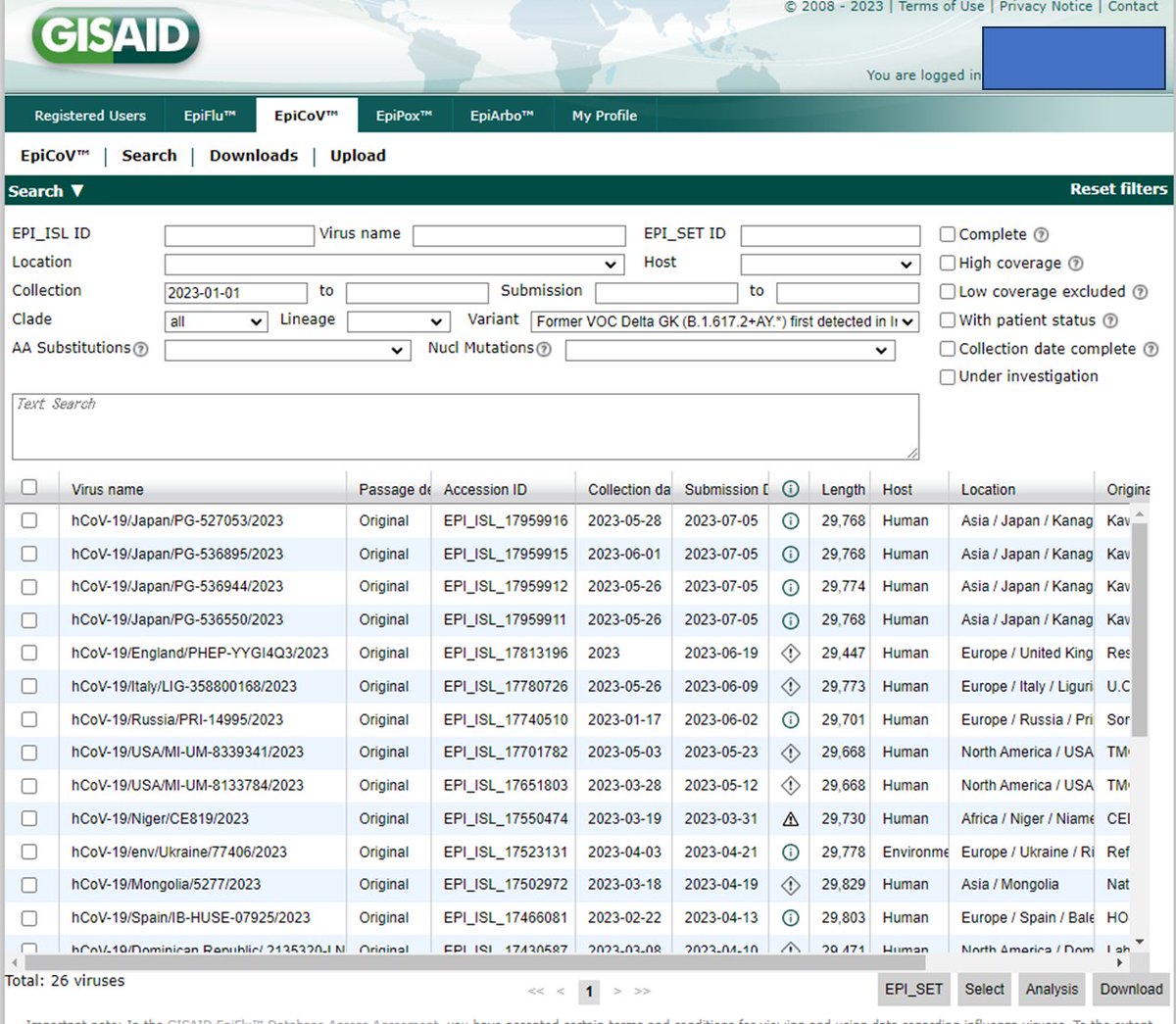Image resolution: width=1176 pixels, height=1024 pixels.
Task: Click the Download button
Action: 1131,990
